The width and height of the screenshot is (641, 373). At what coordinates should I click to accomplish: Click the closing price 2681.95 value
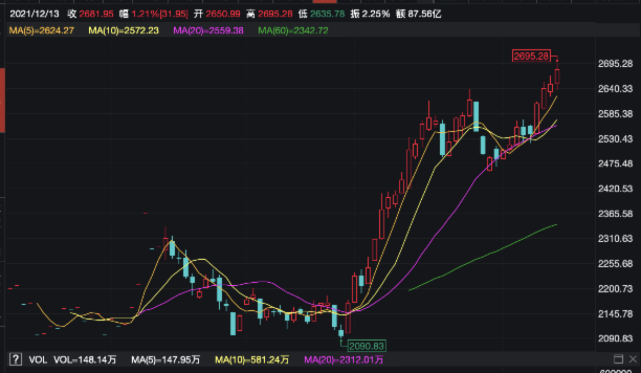point(96,14)
